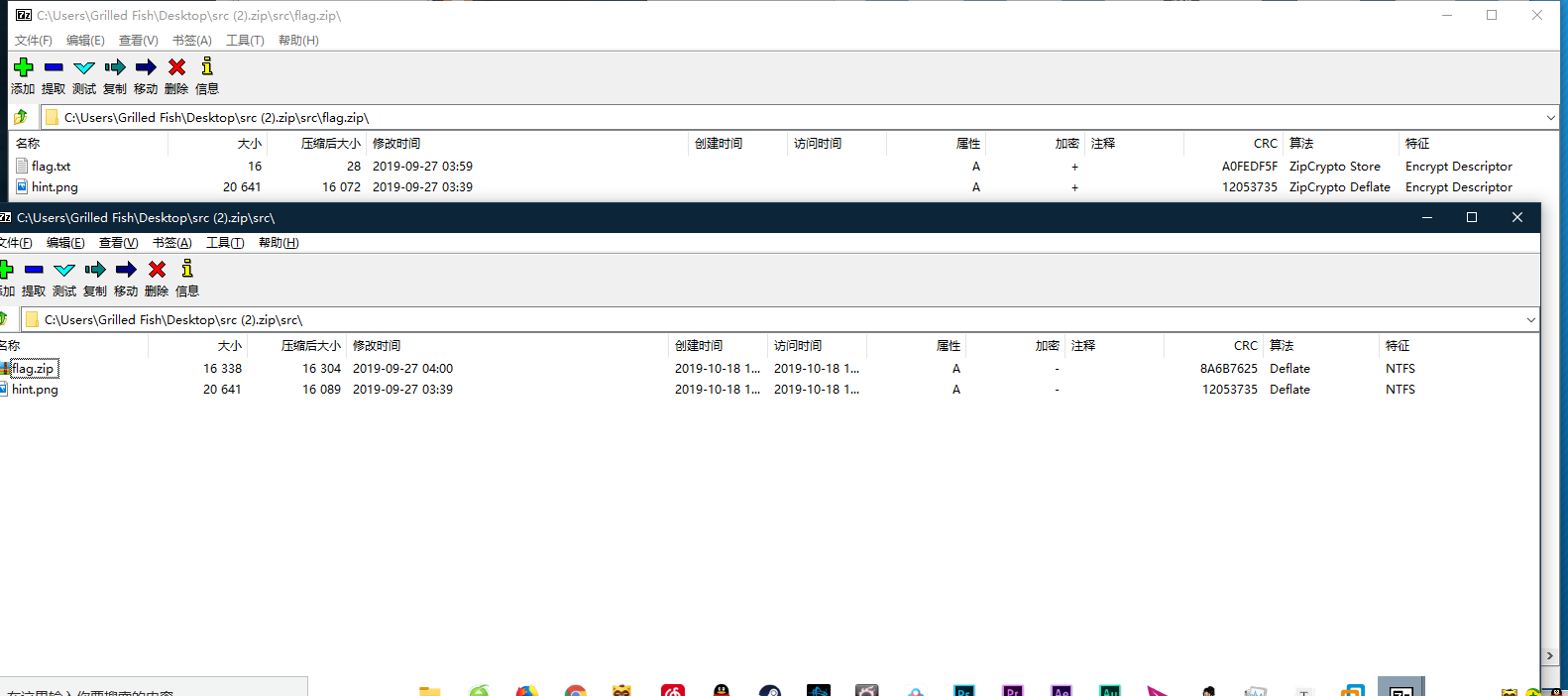The height and width of the screenshot is (696, 1568).
Task: Click the red Delete (删除) icon in the front src window
Action: pos(157,270)
